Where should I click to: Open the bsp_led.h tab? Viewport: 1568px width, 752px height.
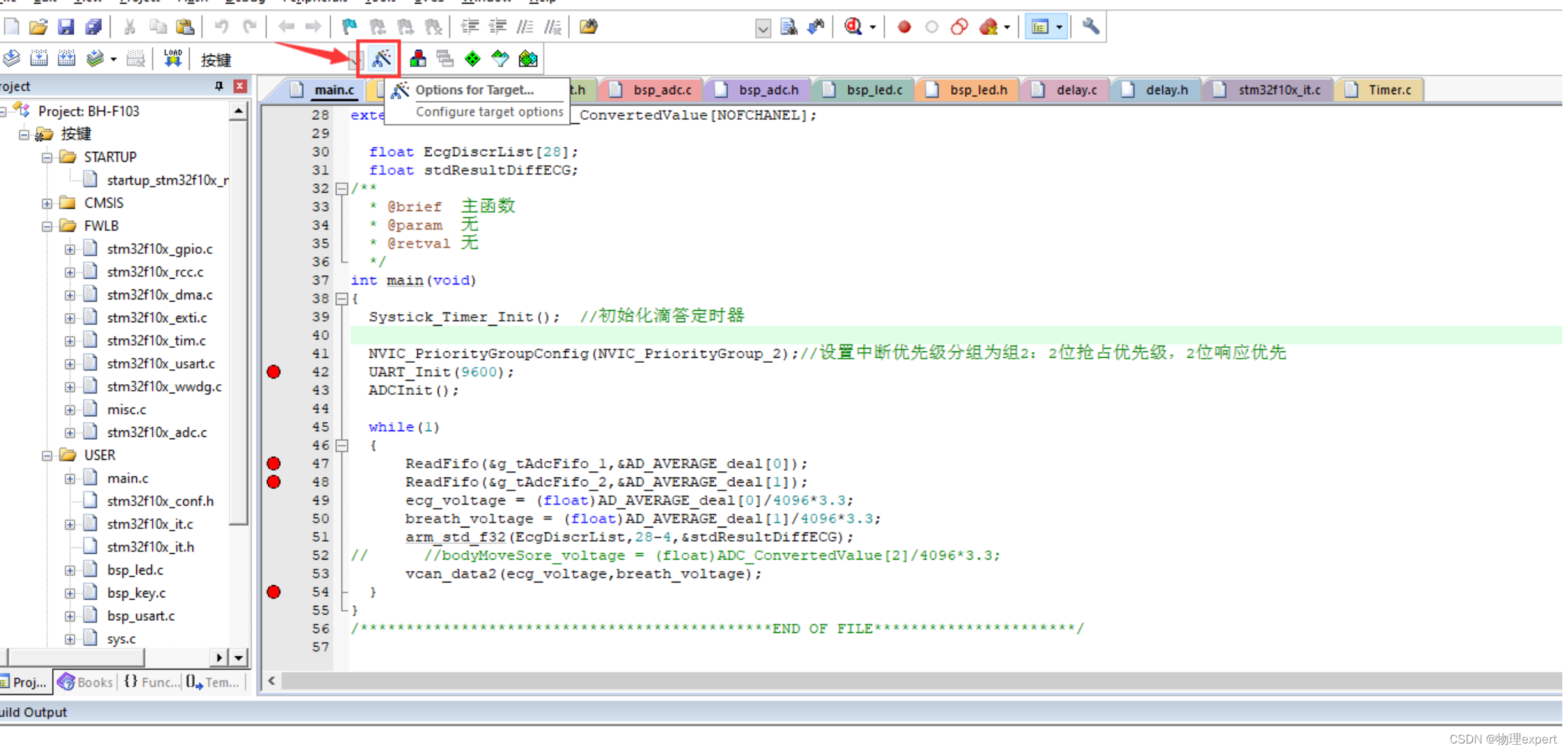[x=968, y=90]
